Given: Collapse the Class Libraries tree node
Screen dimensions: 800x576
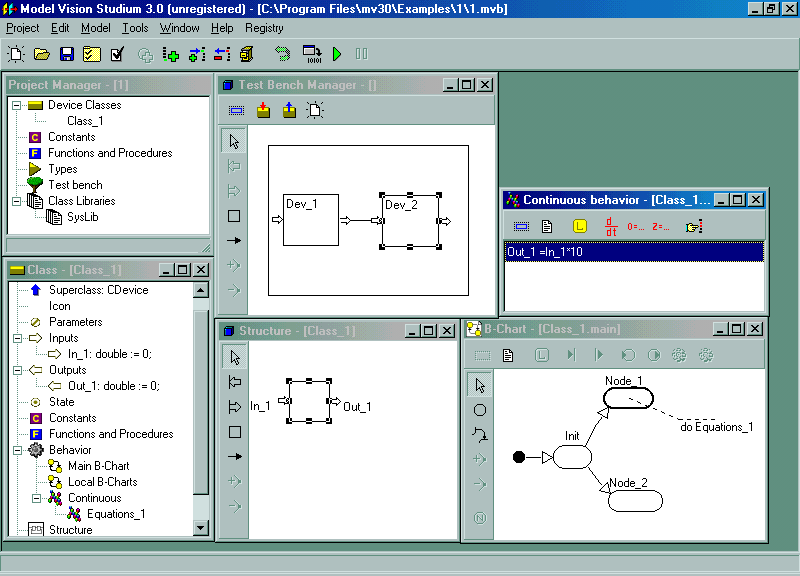Looking at the screenshot, I should point(17,201).
